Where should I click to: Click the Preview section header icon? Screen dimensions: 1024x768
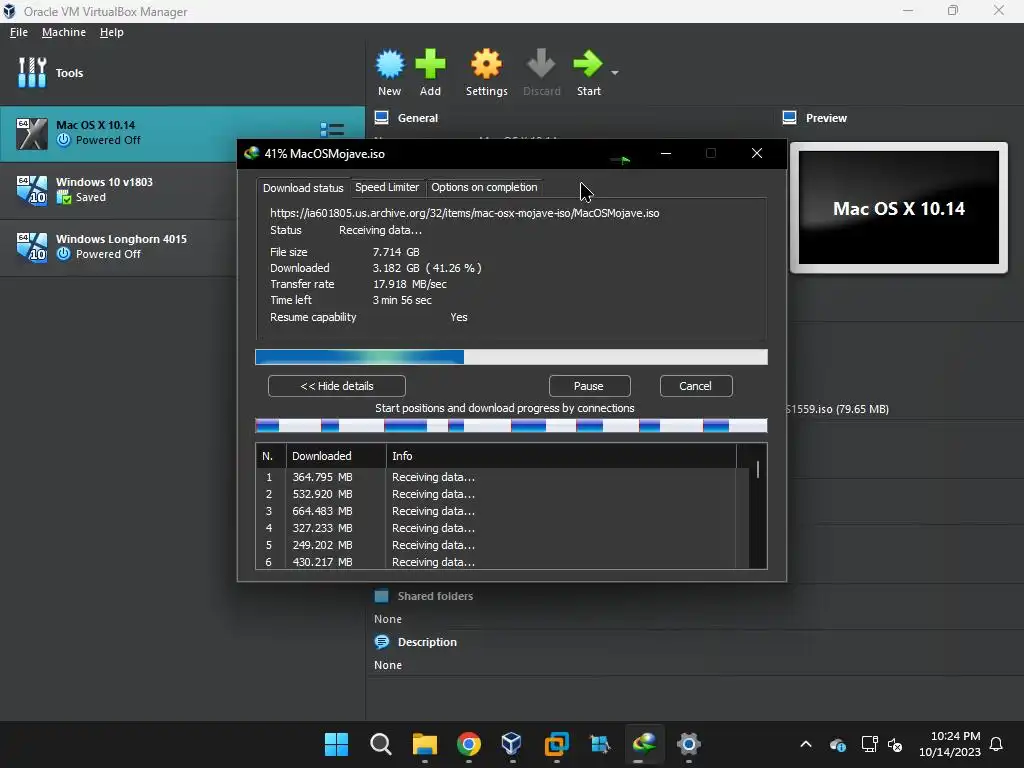tap(790, 118)
